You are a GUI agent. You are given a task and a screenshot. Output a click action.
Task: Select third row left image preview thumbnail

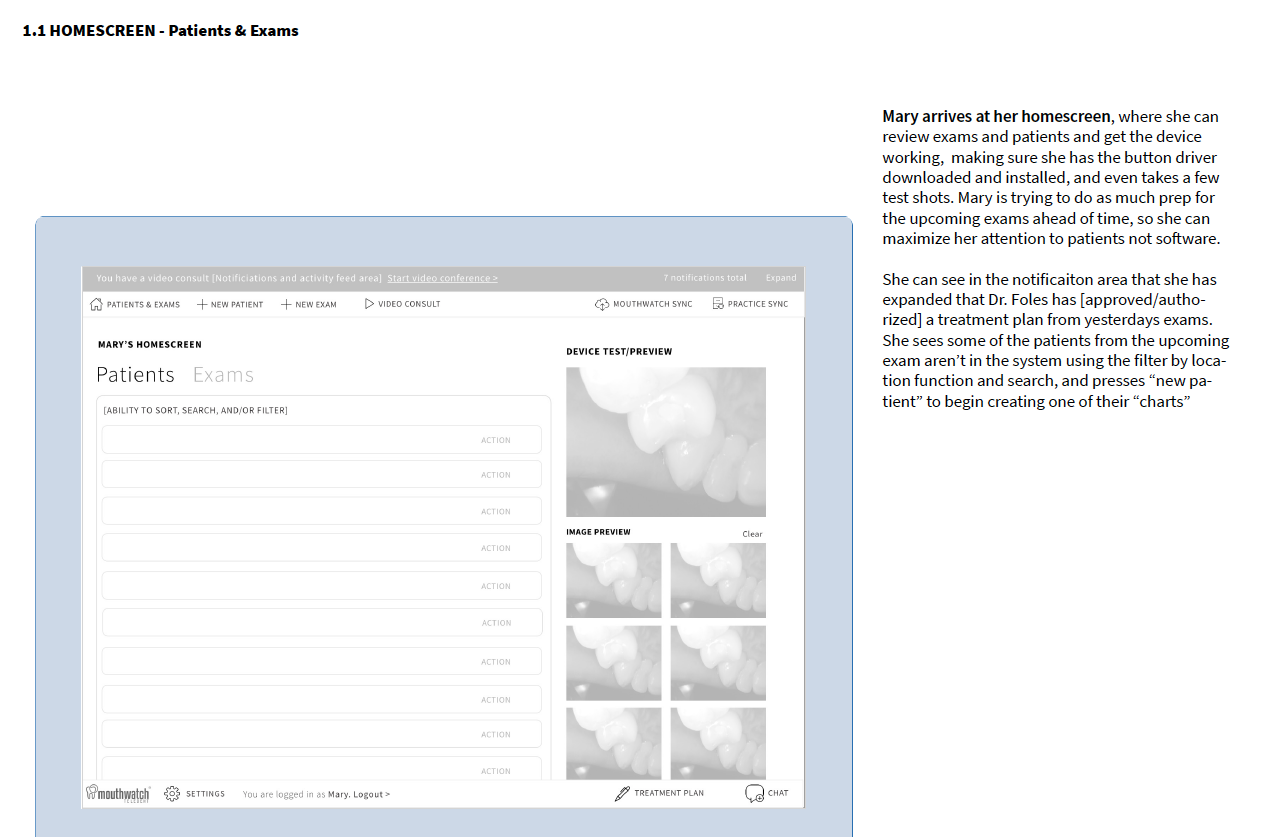(614, 744)
